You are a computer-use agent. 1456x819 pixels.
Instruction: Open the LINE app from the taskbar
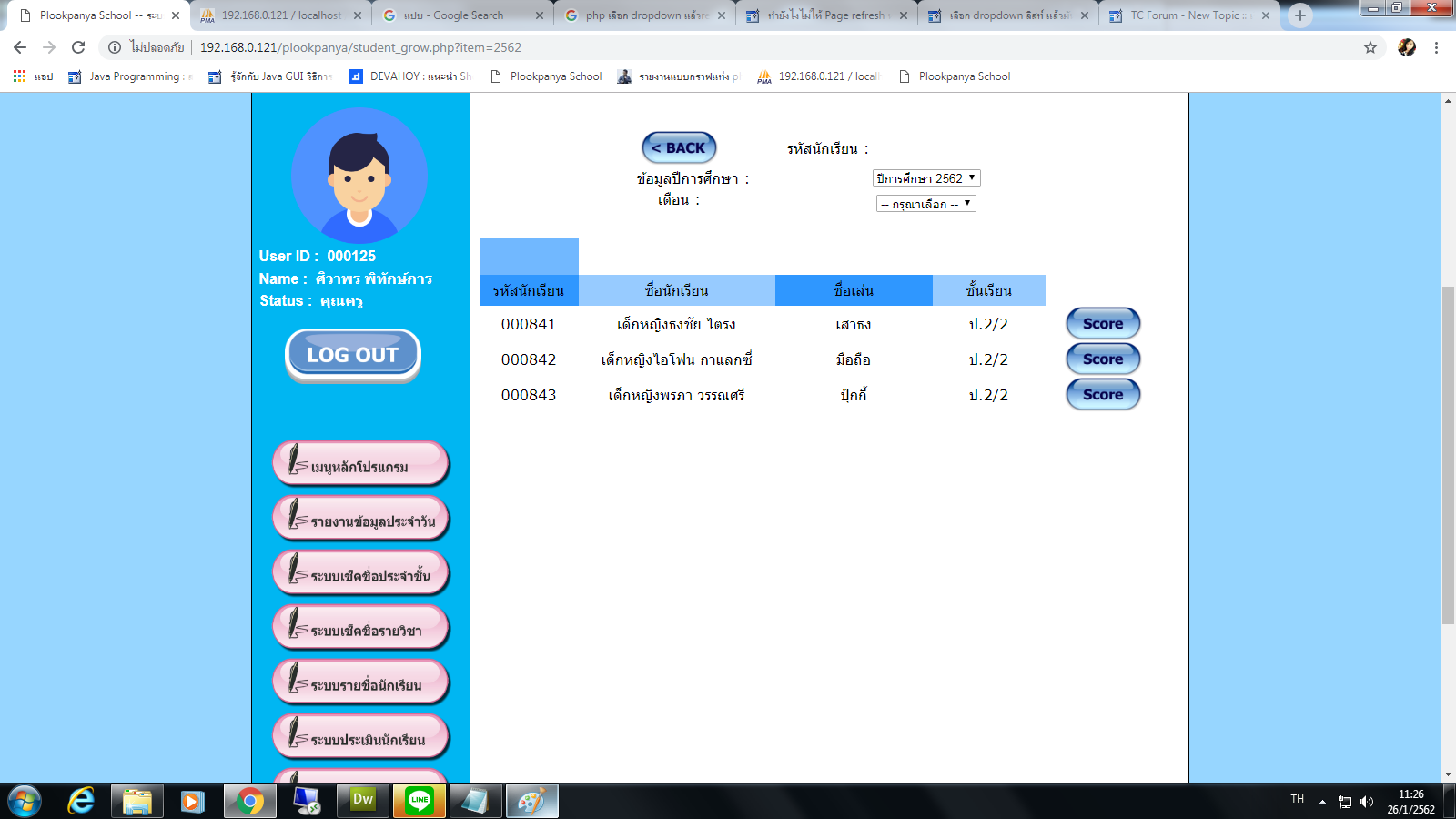[x=419, y=802]
